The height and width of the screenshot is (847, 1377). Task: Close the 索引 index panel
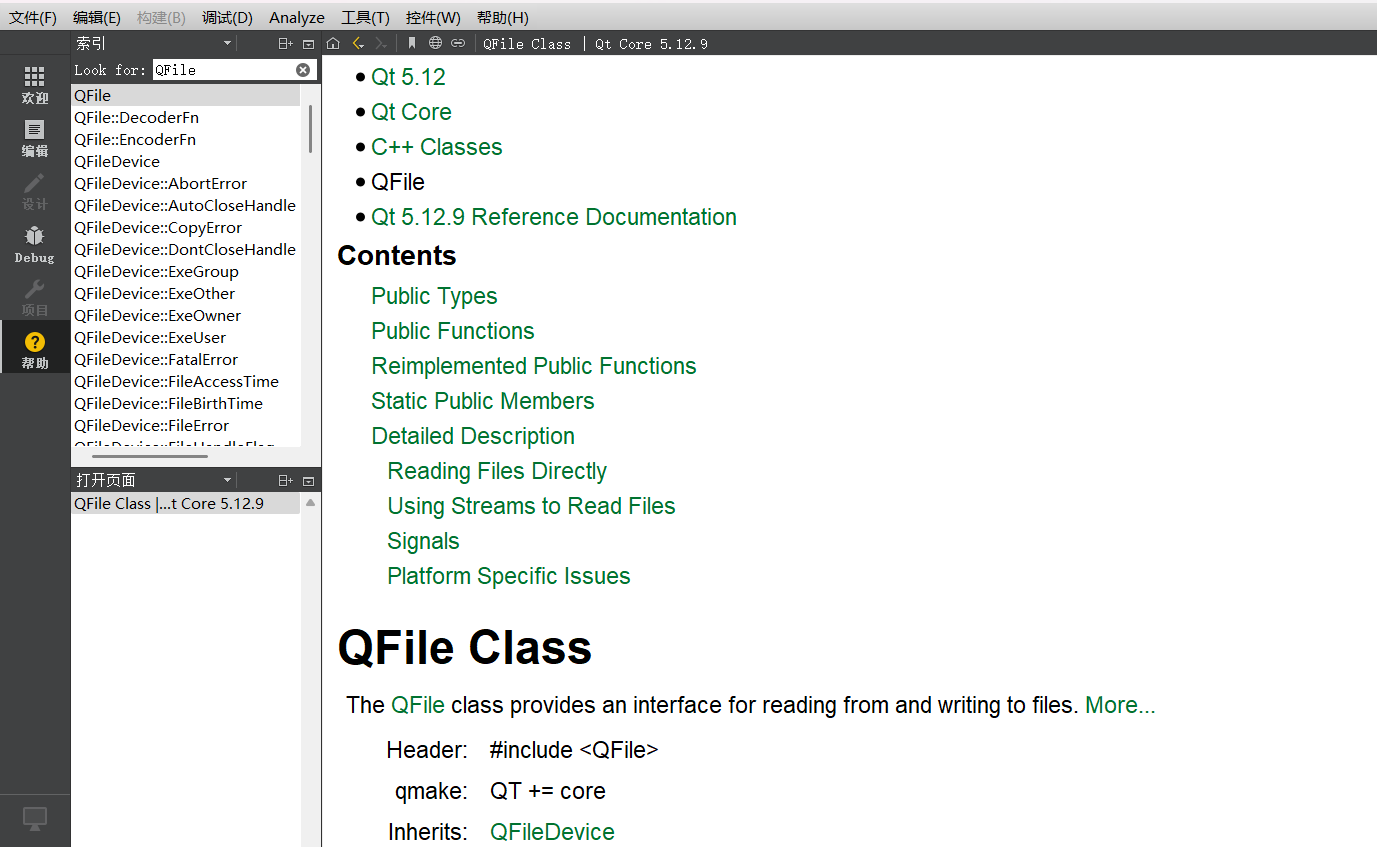pos(308,43)
